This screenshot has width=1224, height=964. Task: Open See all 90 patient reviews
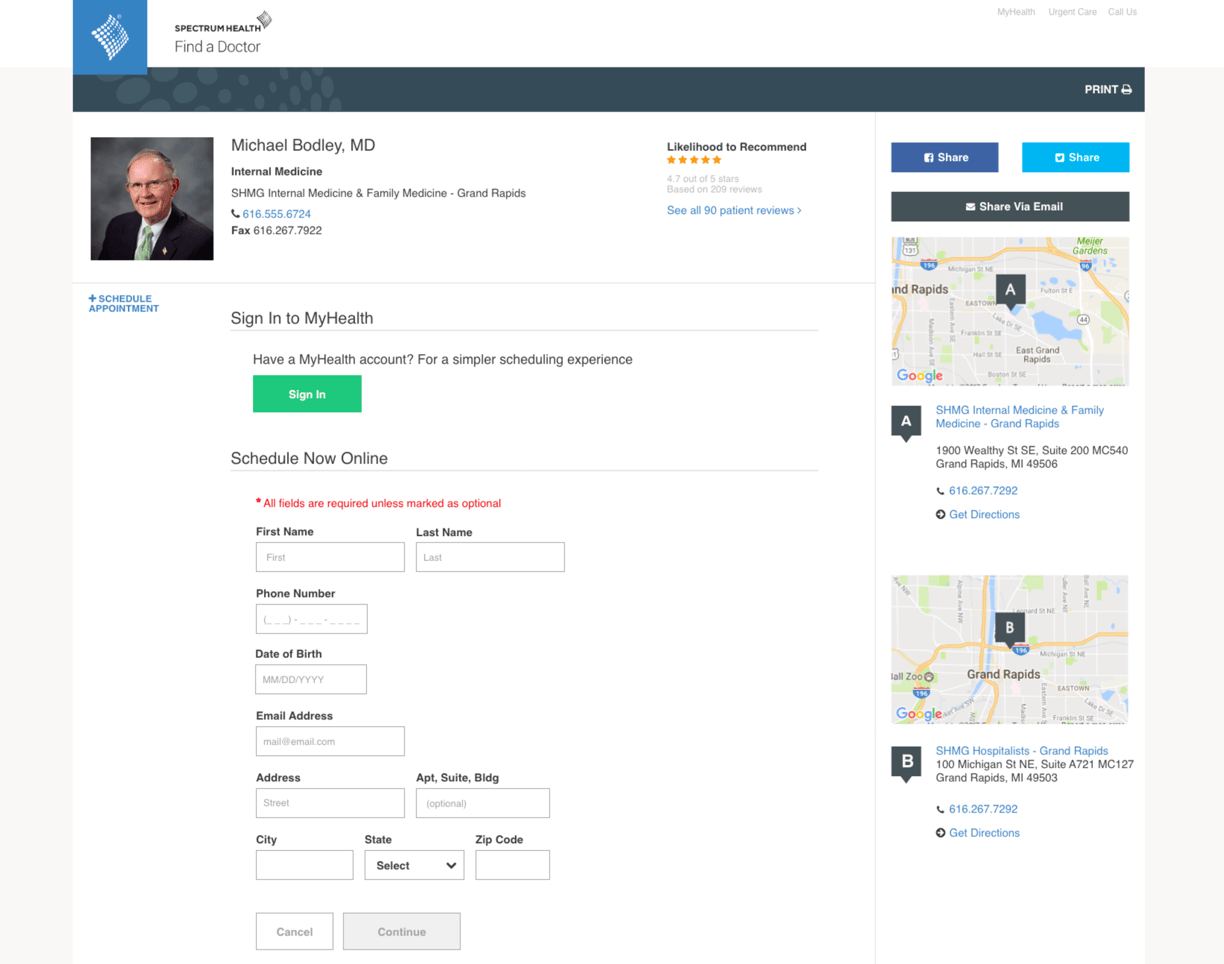(734, 210)
